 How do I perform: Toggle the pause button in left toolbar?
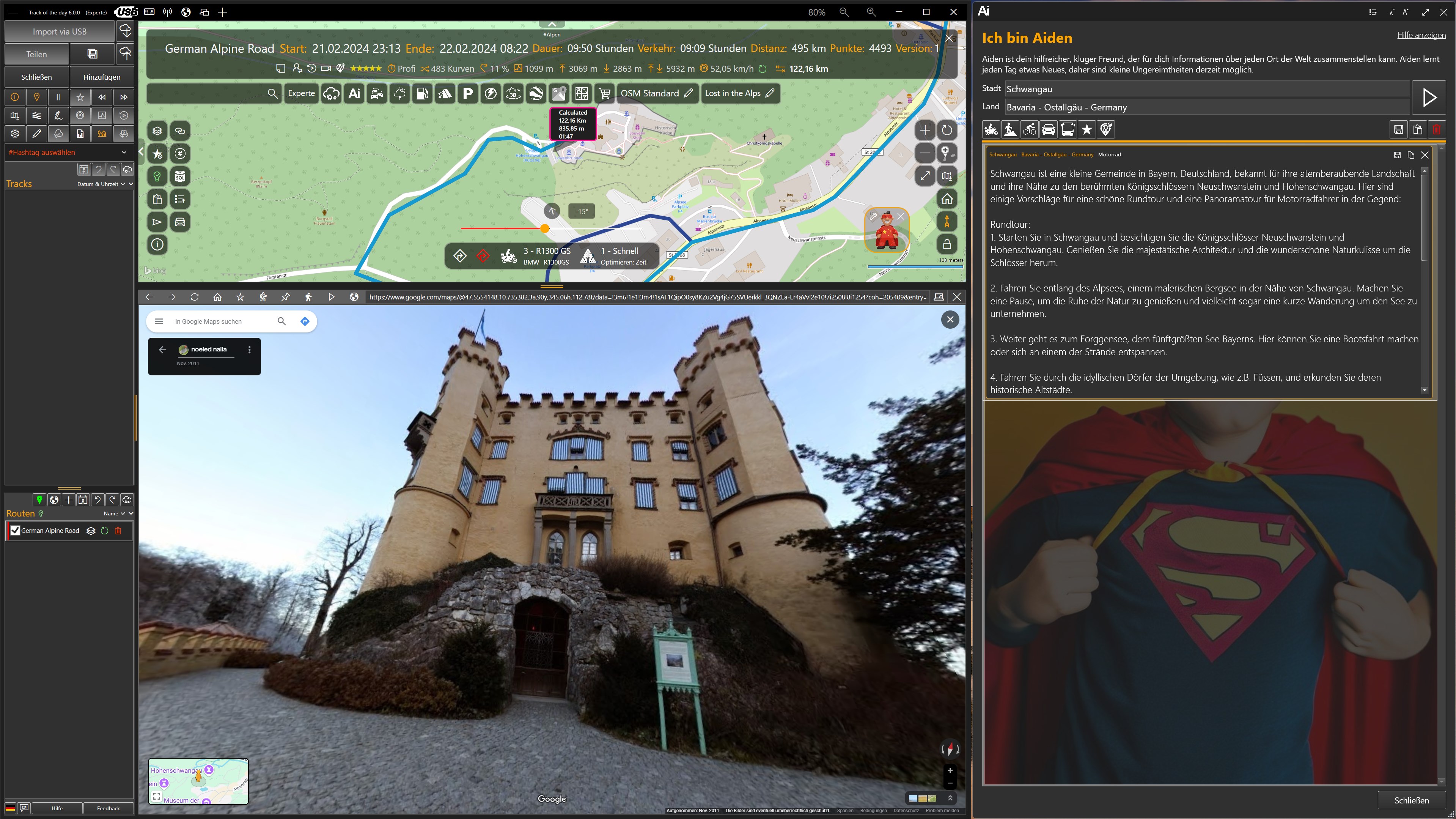[58, 97]
